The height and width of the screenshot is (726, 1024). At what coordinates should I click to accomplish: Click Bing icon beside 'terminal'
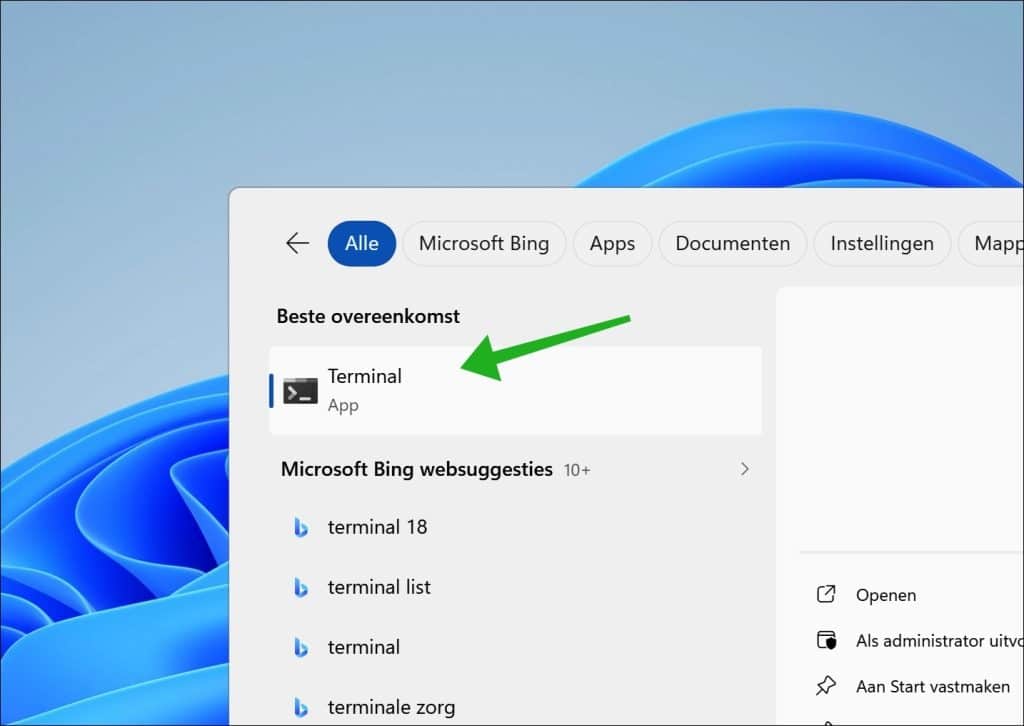pos(300,647)
